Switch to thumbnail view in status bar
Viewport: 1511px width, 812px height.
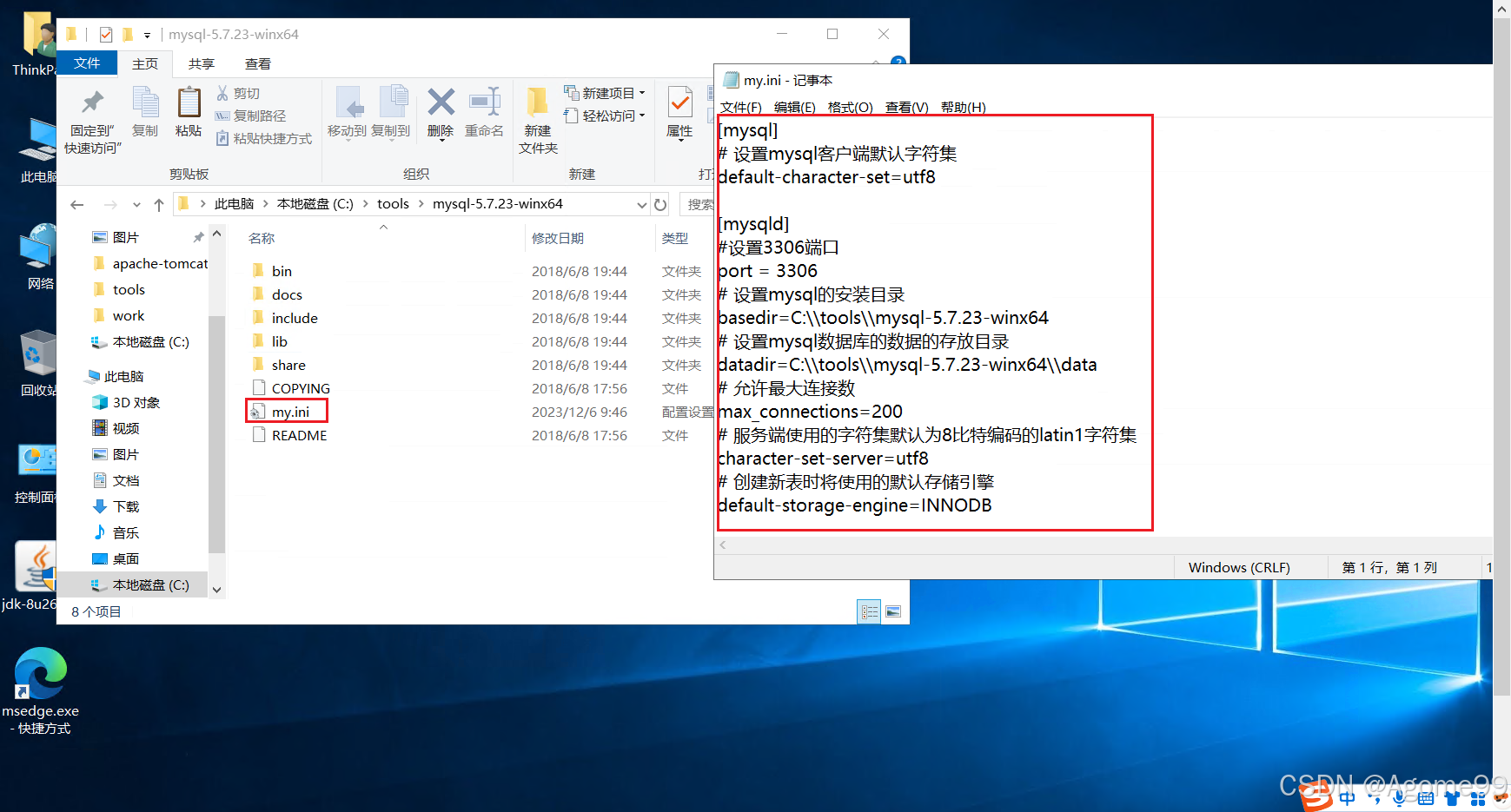pos(893,611)
